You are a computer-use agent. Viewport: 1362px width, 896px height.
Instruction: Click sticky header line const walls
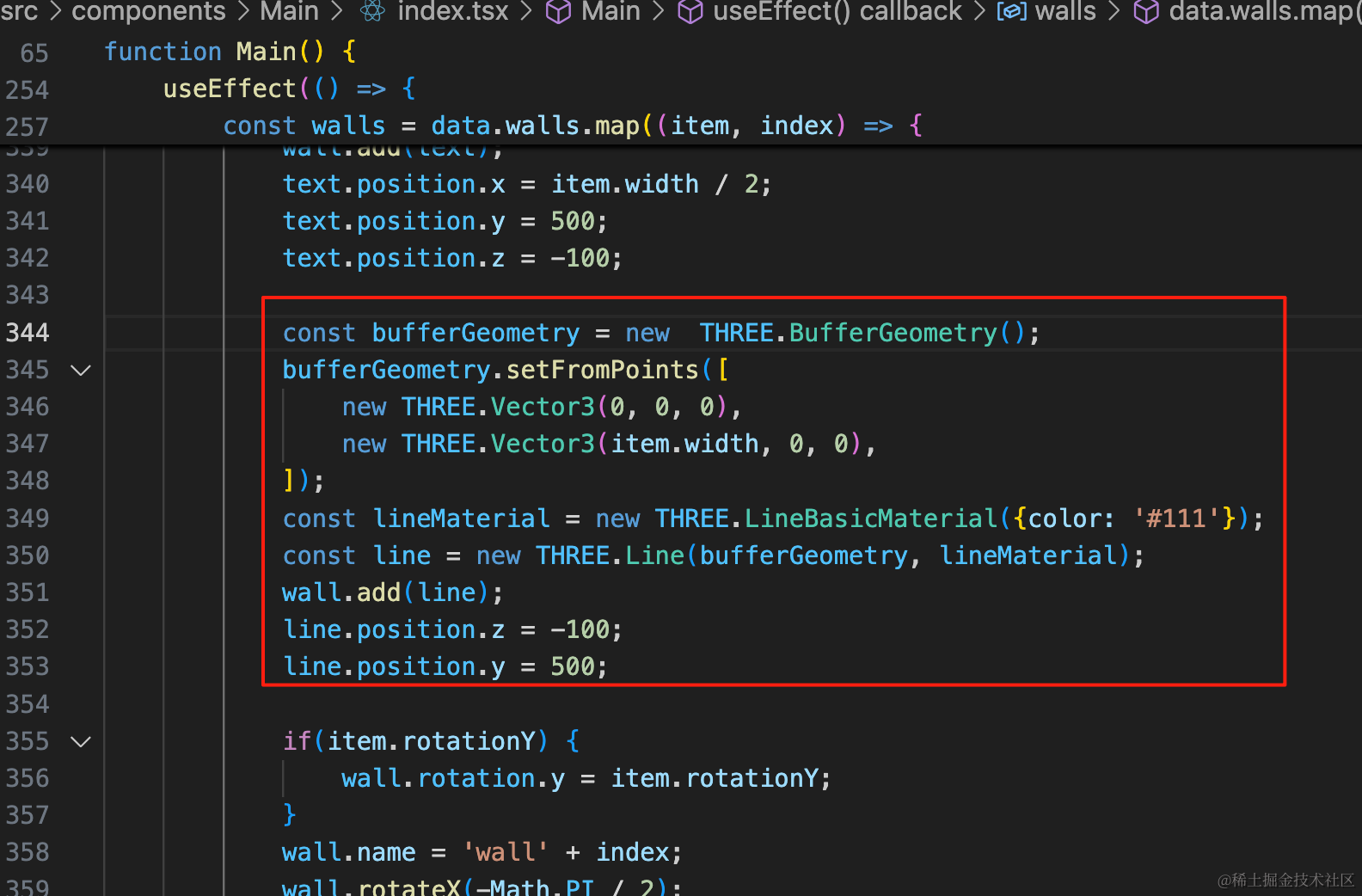(x=573, y=126)
